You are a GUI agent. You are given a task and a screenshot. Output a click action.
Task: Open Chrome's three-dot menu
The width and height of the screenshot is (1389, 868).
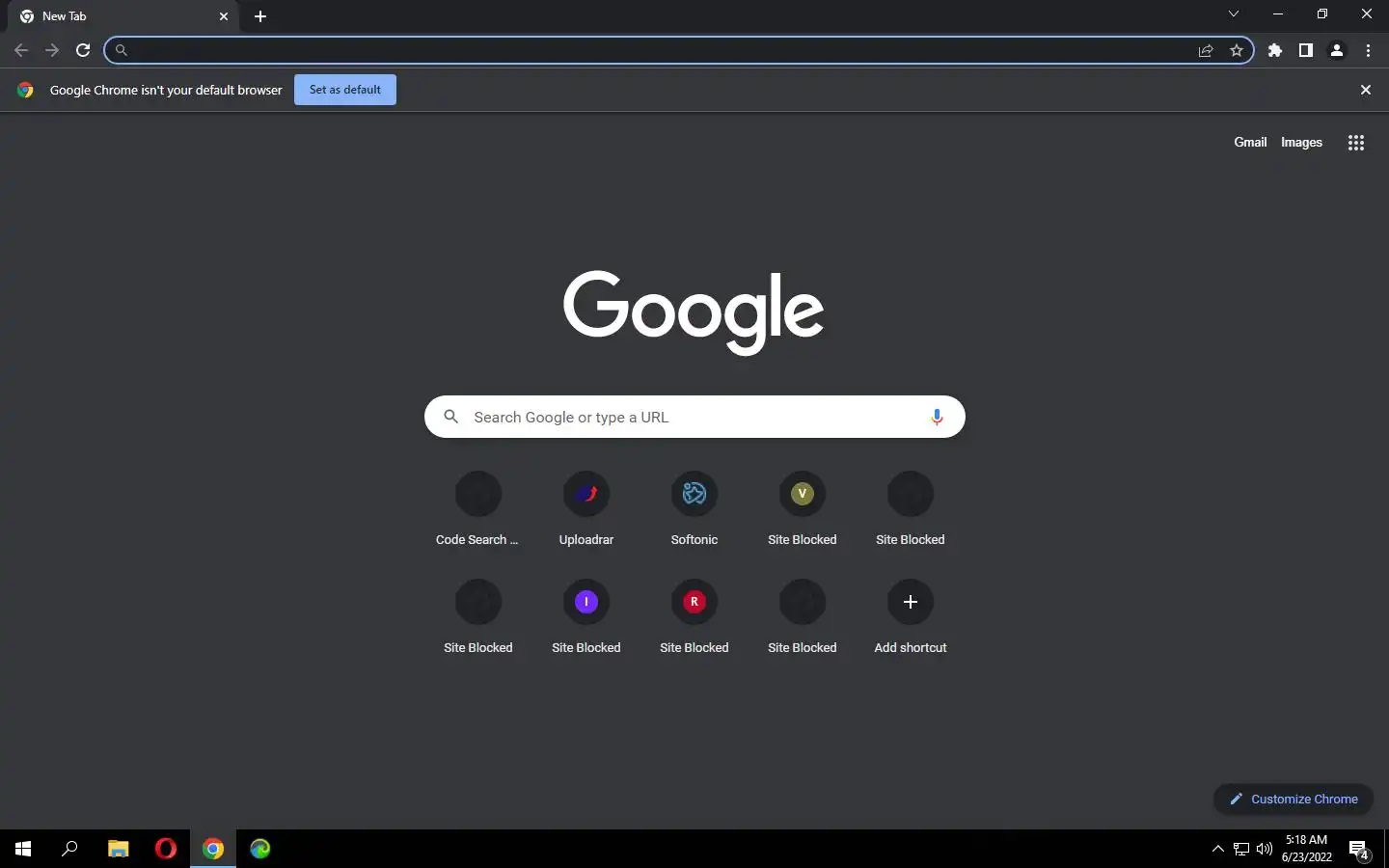coord(1368,50)
